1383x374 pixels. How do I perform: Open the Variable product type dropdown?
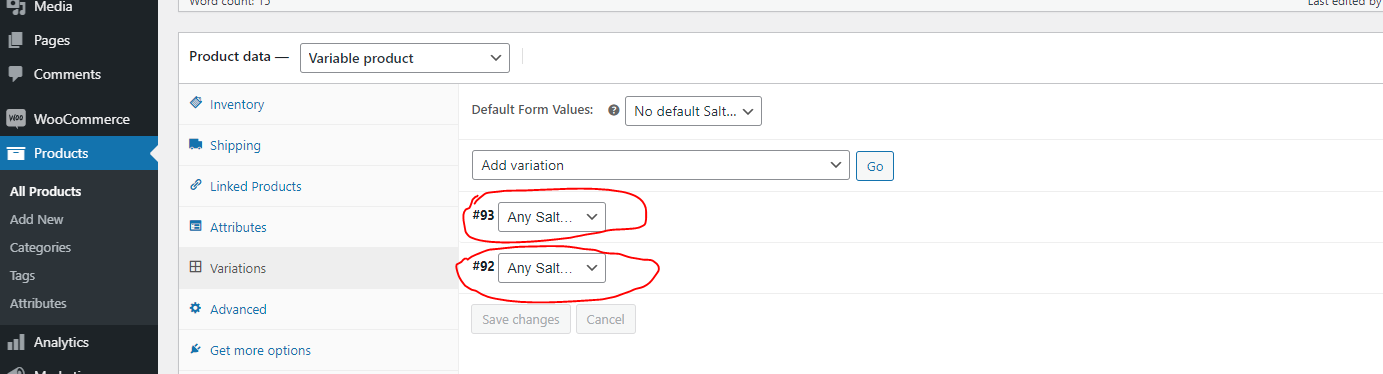[405, 58]
